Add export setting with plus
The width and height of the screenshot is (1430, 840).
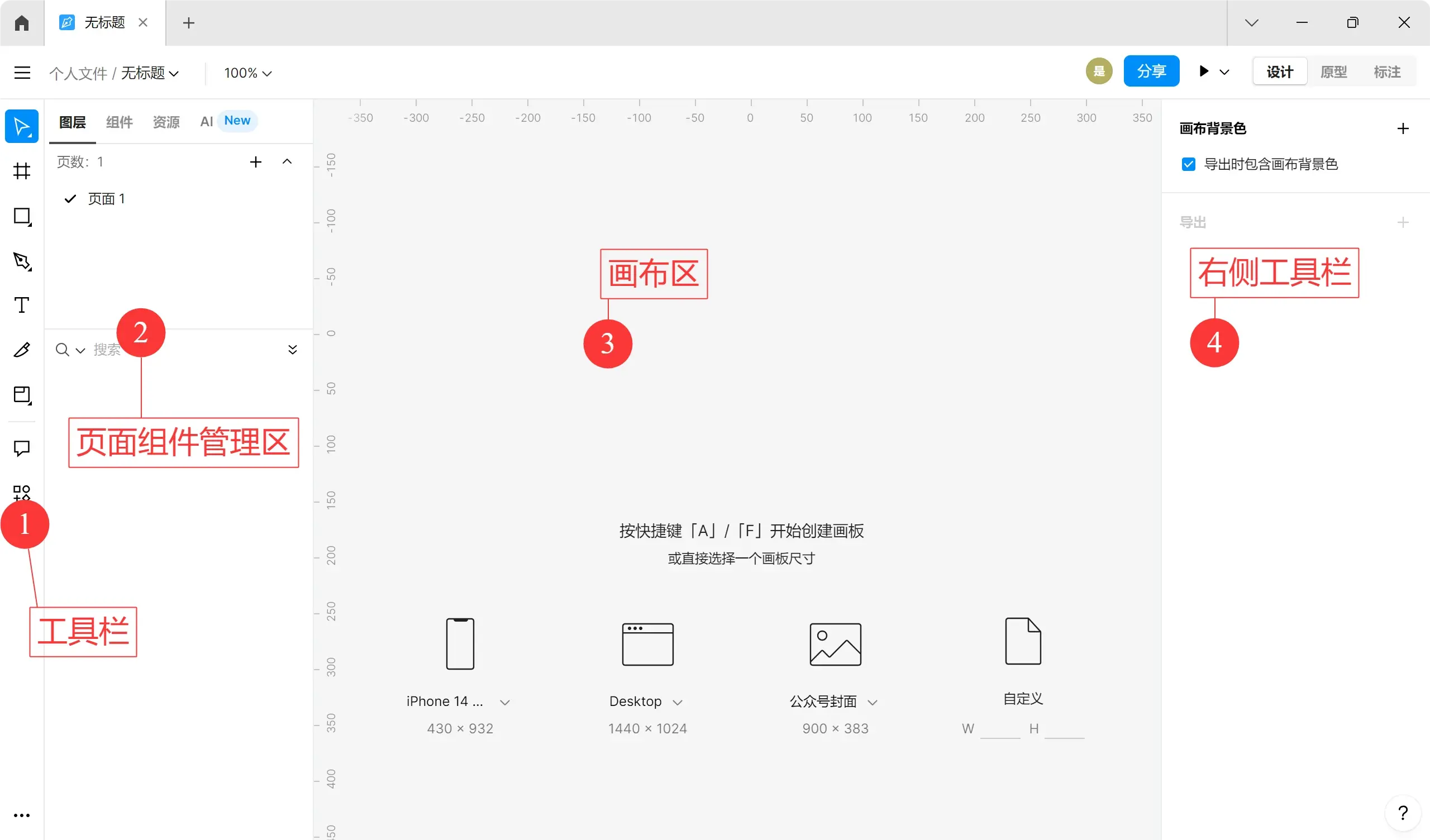click(1403, 222)
